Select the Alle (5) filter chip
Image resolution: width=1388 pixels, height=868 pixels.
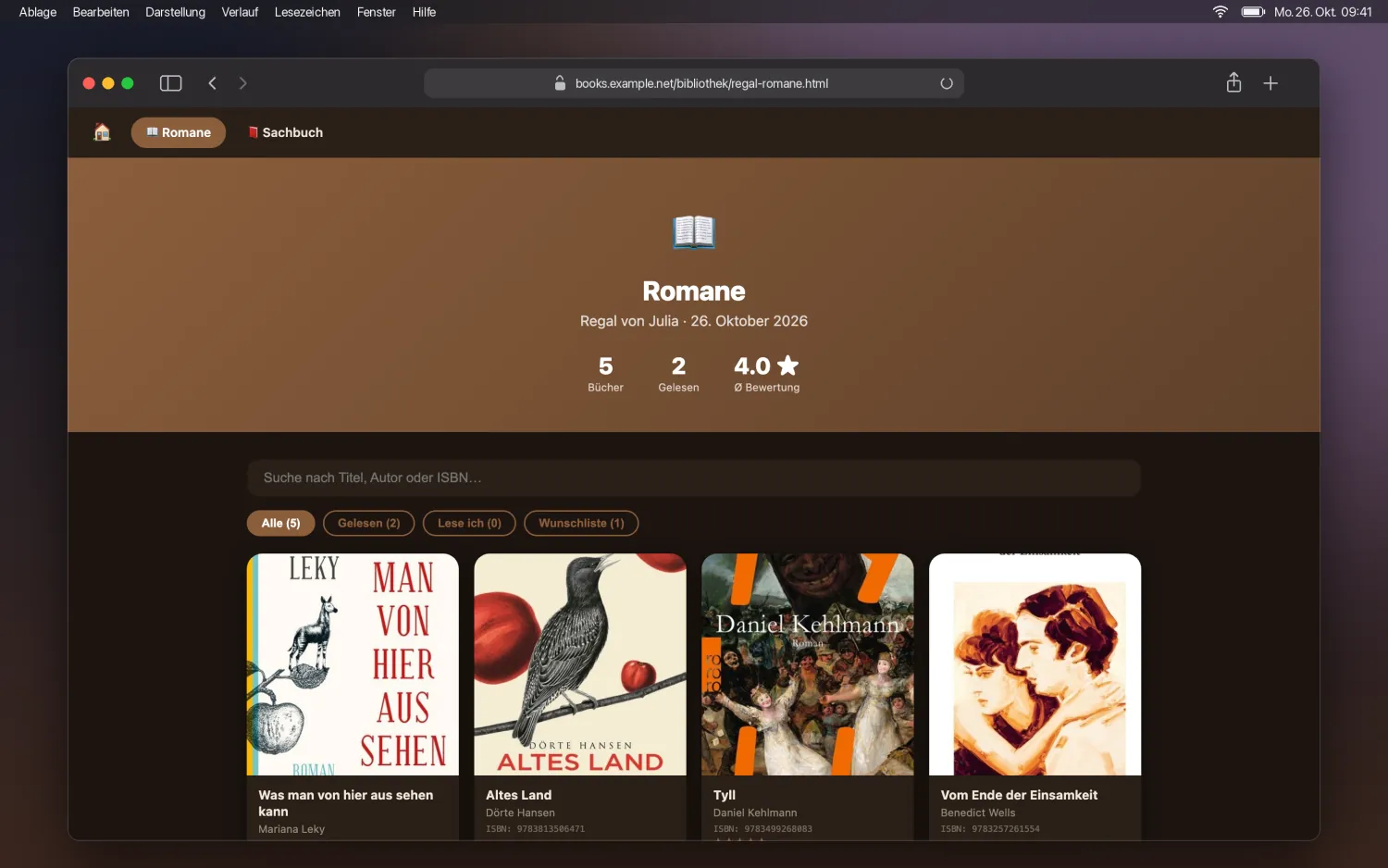click(x=280, y=523)
